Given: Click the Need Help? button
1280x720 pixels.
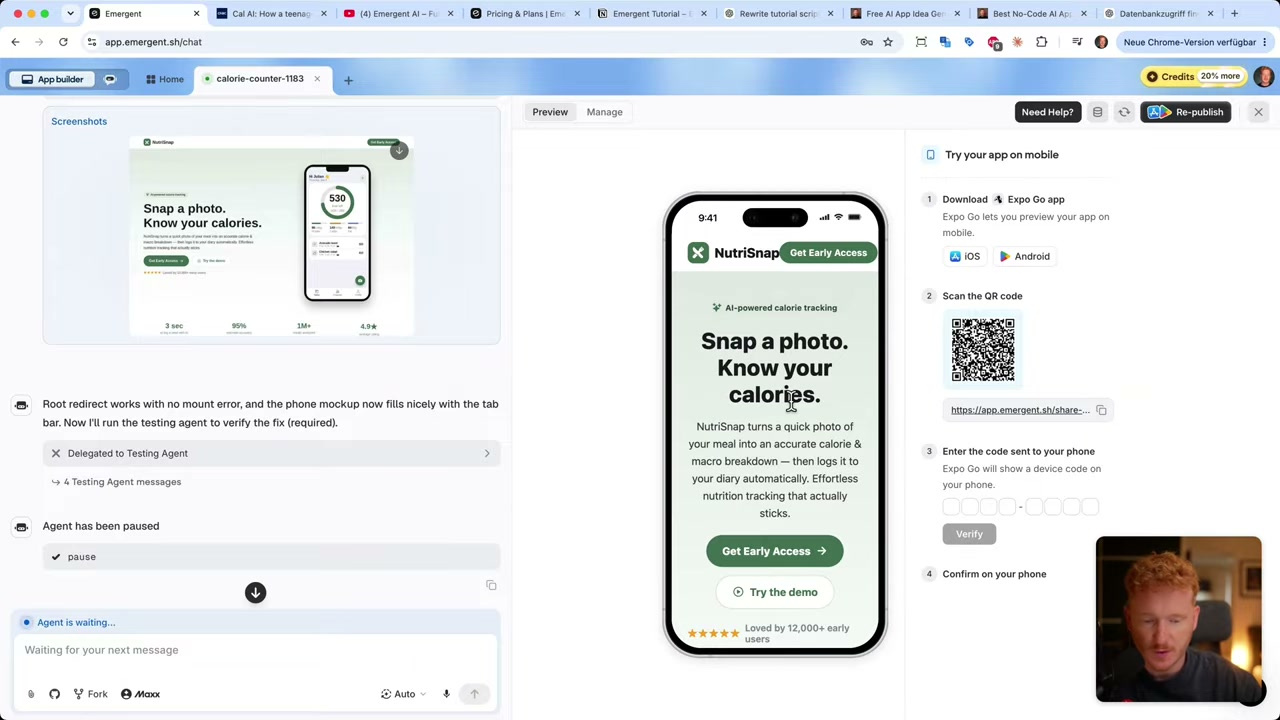Looking at the screenshot, I should coord(1047,112).
